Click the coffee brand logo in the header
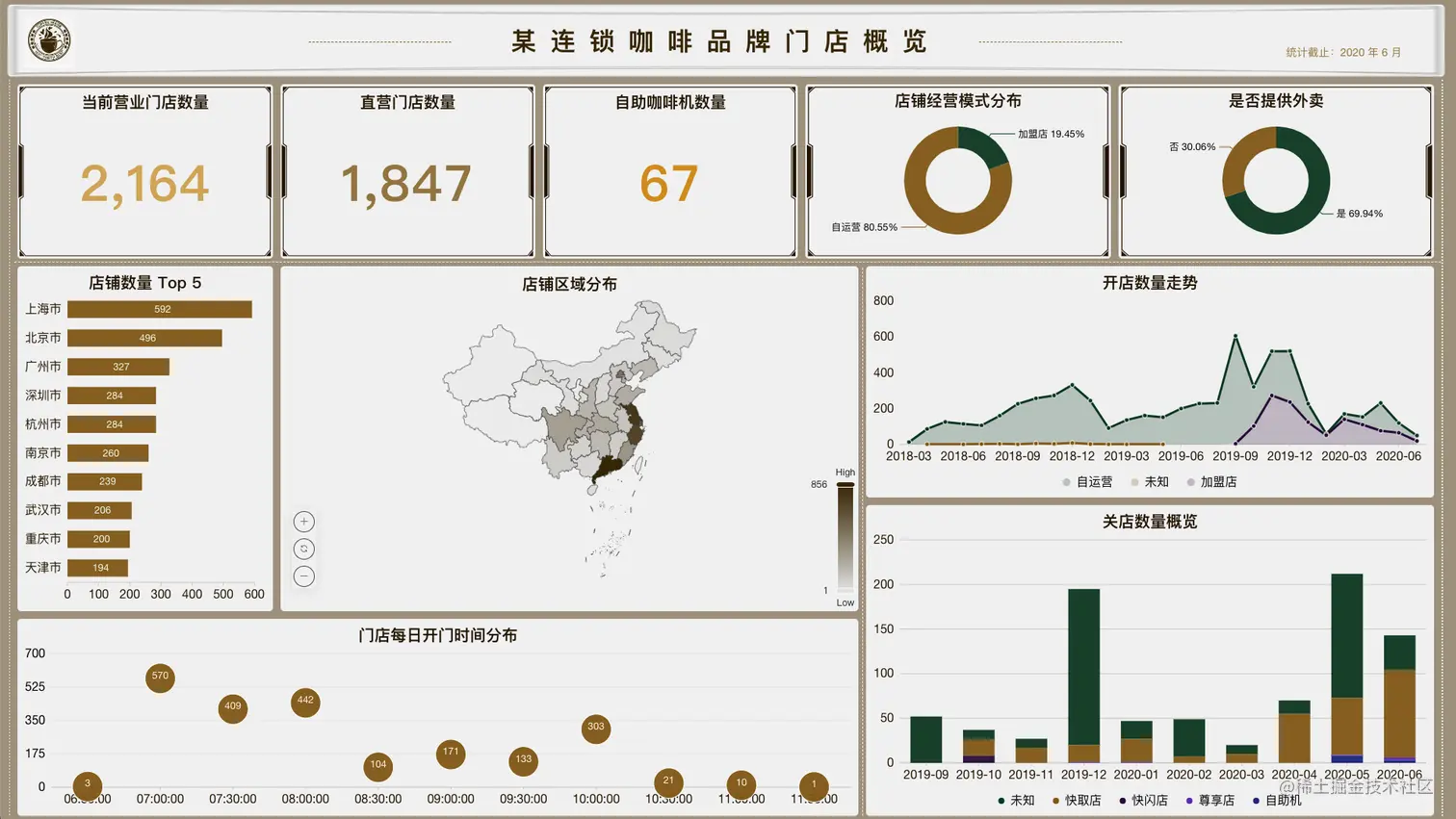 click(48, 40)
